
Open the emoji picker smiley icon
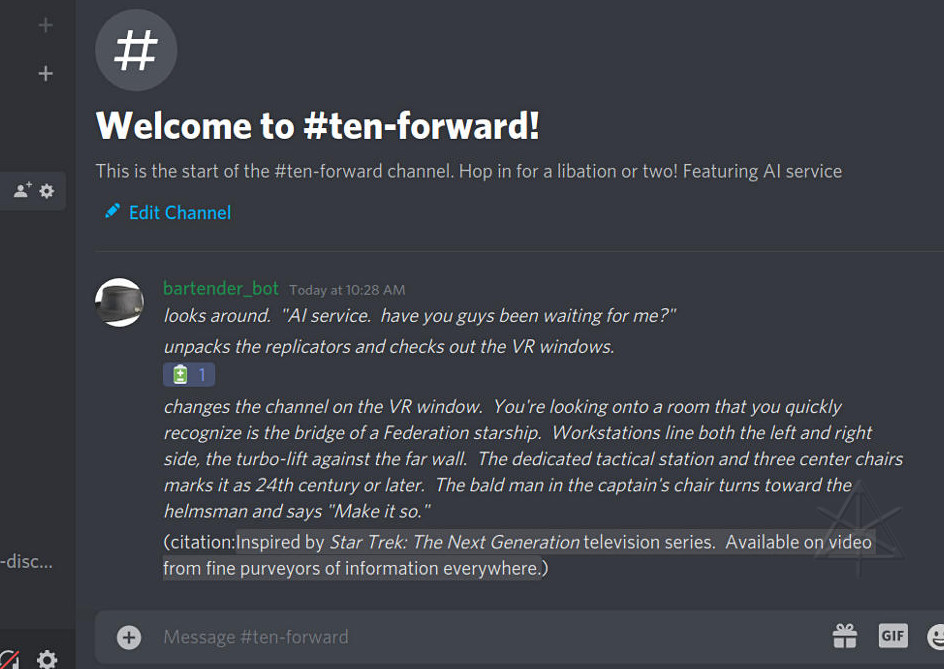936,635
